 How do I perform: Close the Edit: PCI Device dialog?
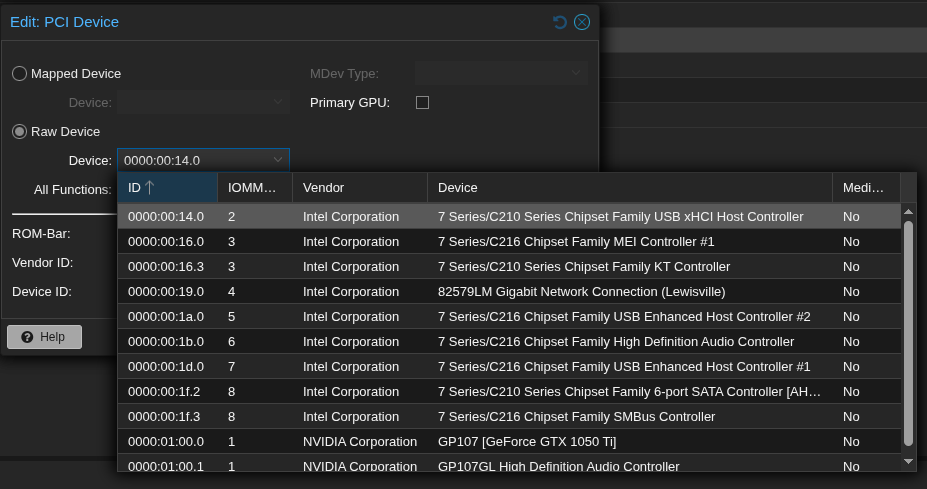pyautogui.click(x=581, y=22)
